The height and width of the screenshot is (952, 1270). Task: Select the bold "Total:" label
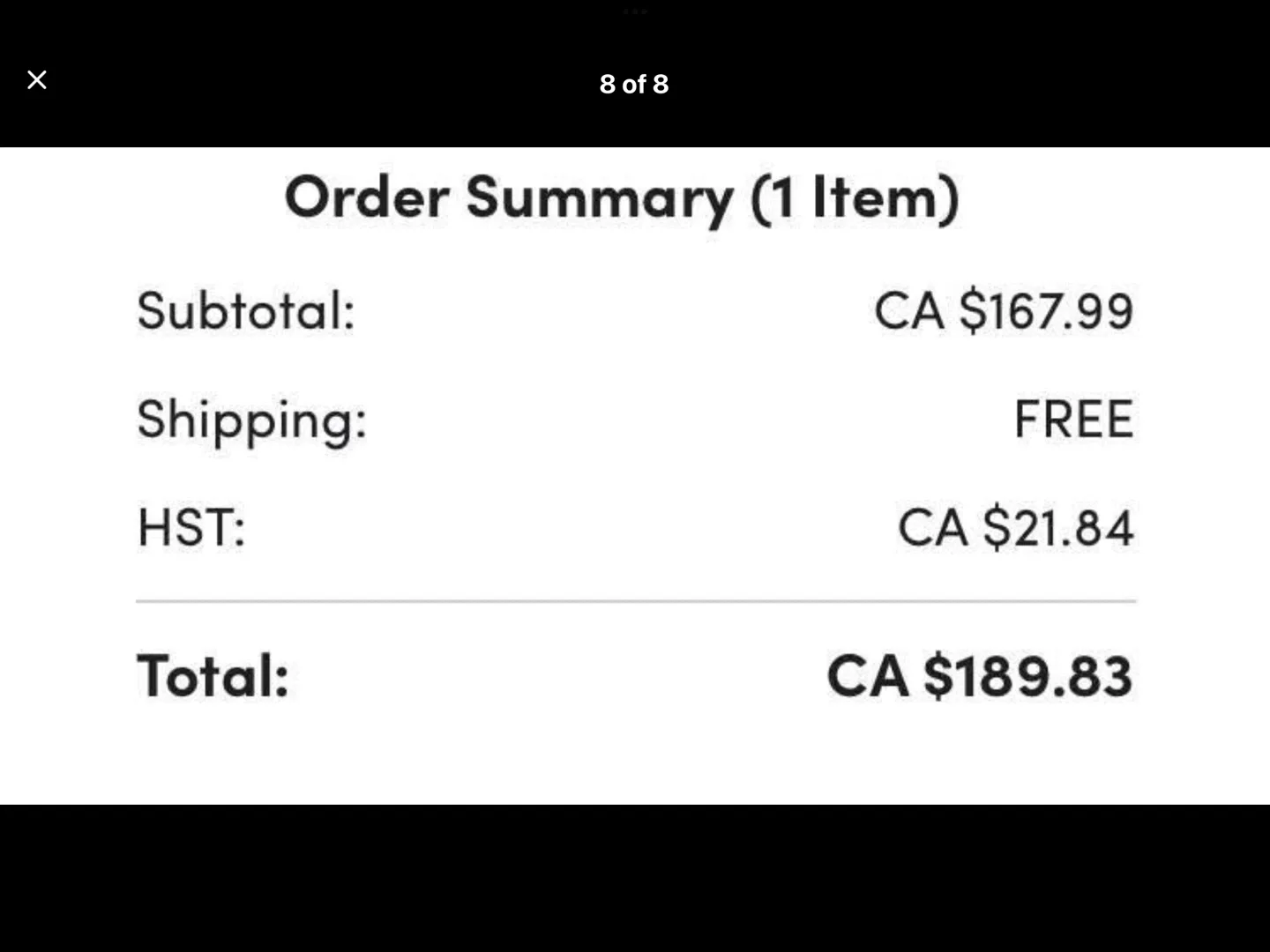(213, 676)
